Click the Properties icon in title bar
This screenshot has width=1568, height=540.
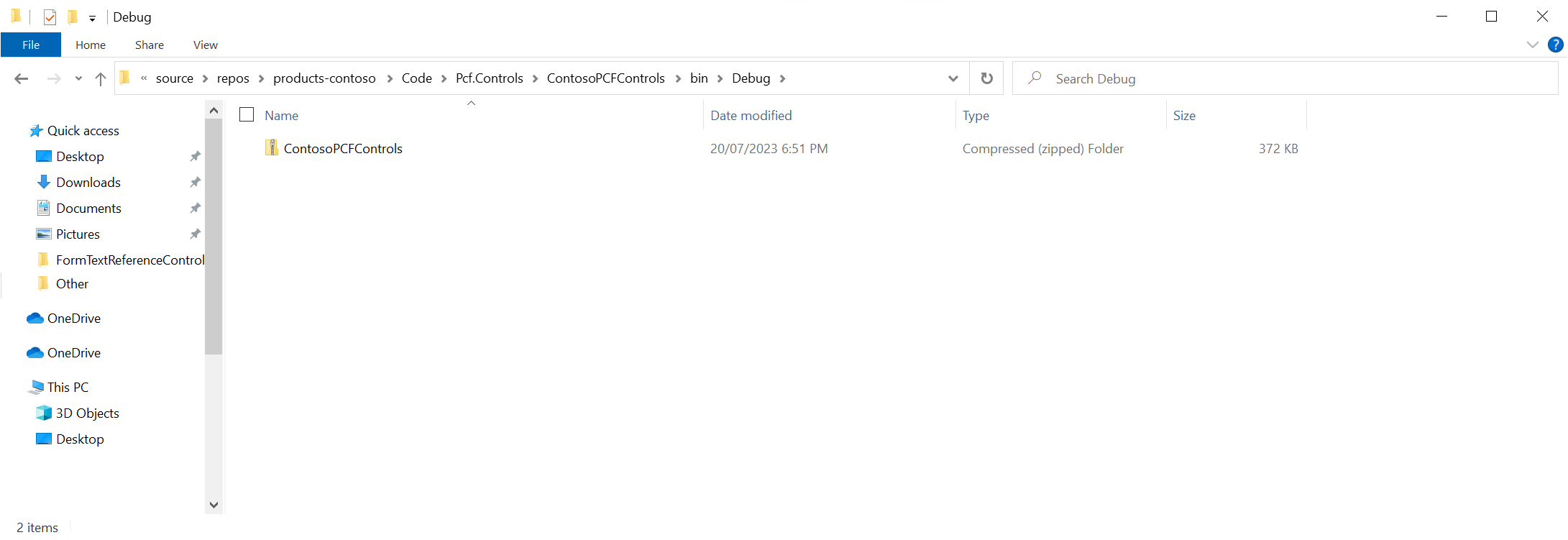tap(50, 17)
